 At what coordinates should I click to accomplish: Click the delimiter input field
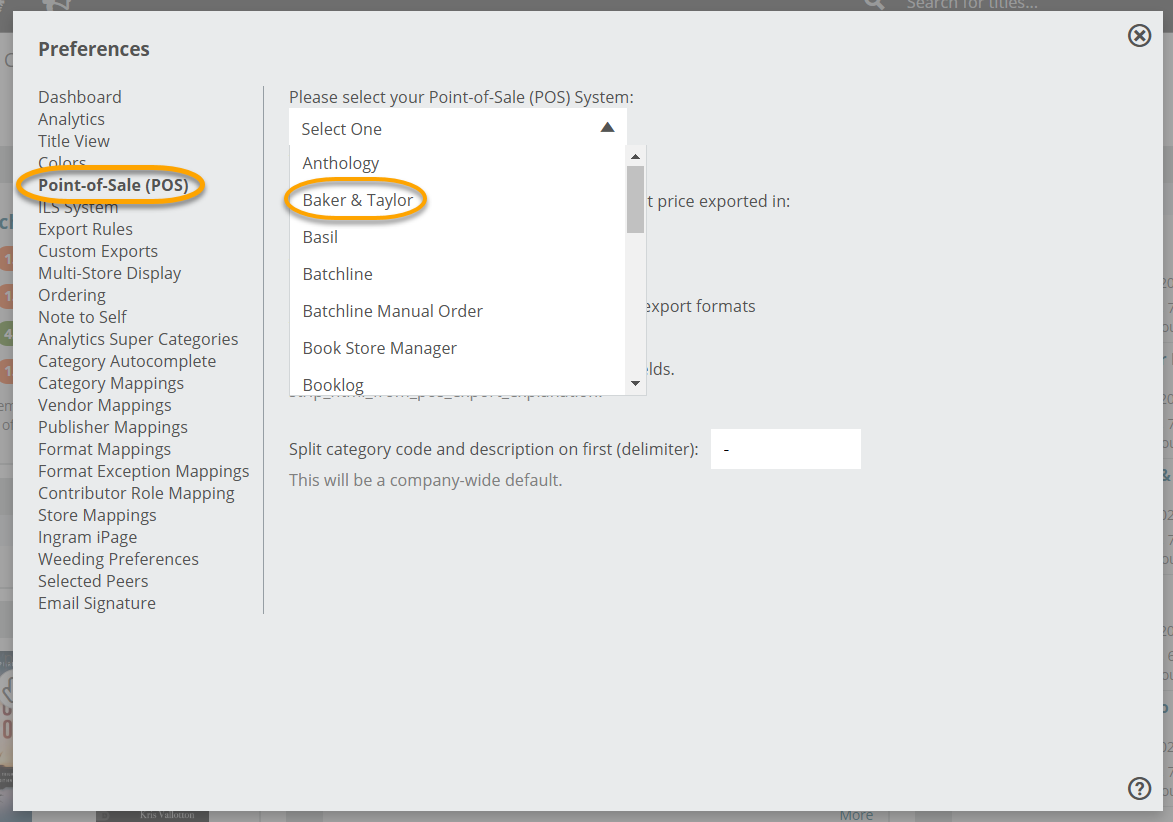coord(785,449)
